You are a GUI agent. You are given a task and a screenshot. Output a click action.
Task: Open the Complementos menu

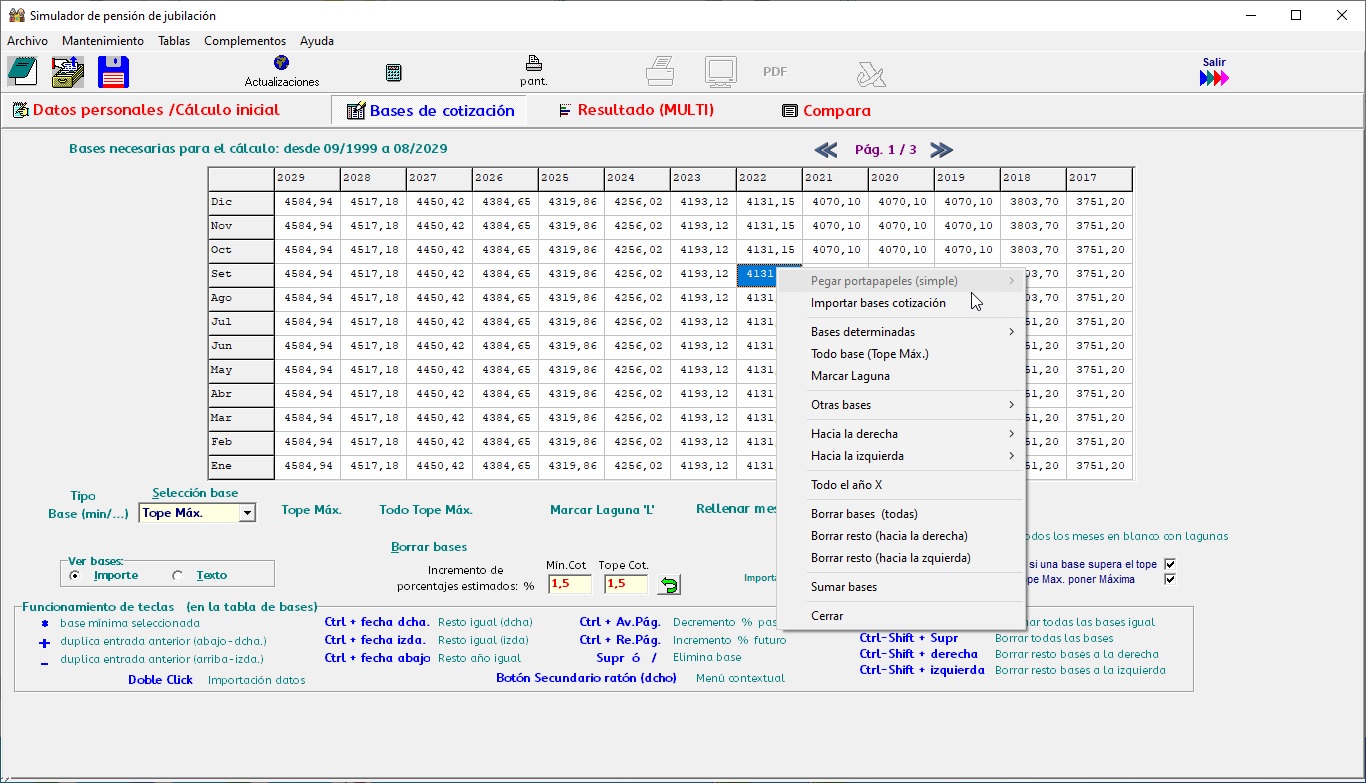point(245,41)
